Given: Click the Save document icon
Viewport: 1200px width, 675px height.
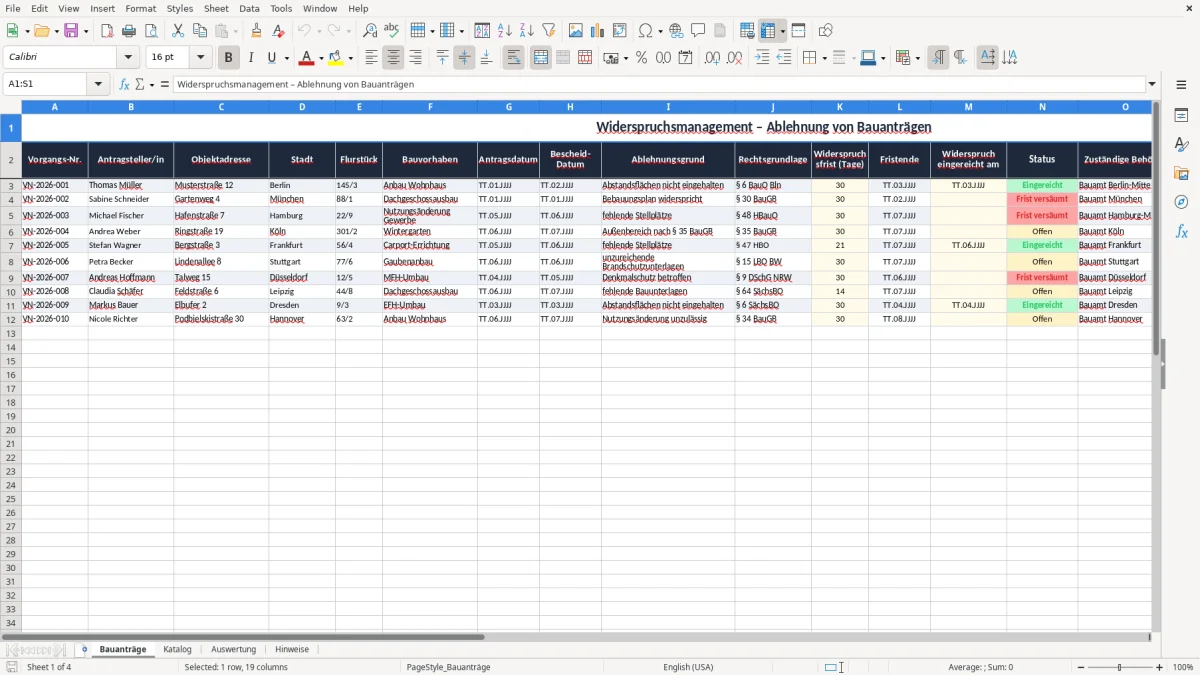Looking at the screenshot, I should [70, 31].
